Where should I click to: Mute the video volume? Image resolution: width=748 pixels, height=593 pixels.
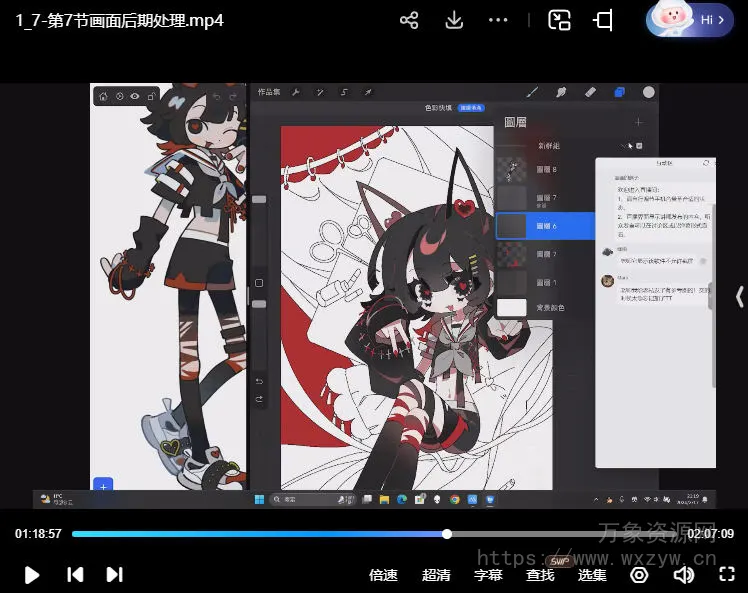(683, 575)
